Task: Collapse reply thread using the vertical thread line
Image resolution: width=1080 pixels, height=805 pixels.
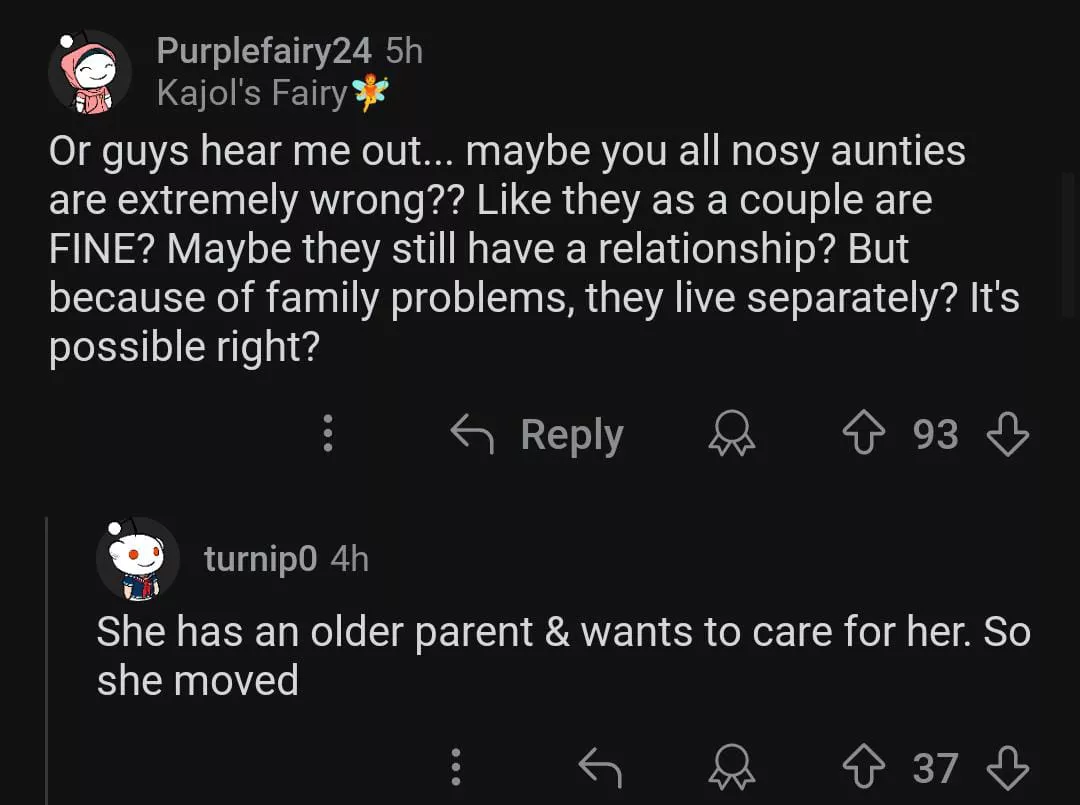Action: click(x=47, y=660)
